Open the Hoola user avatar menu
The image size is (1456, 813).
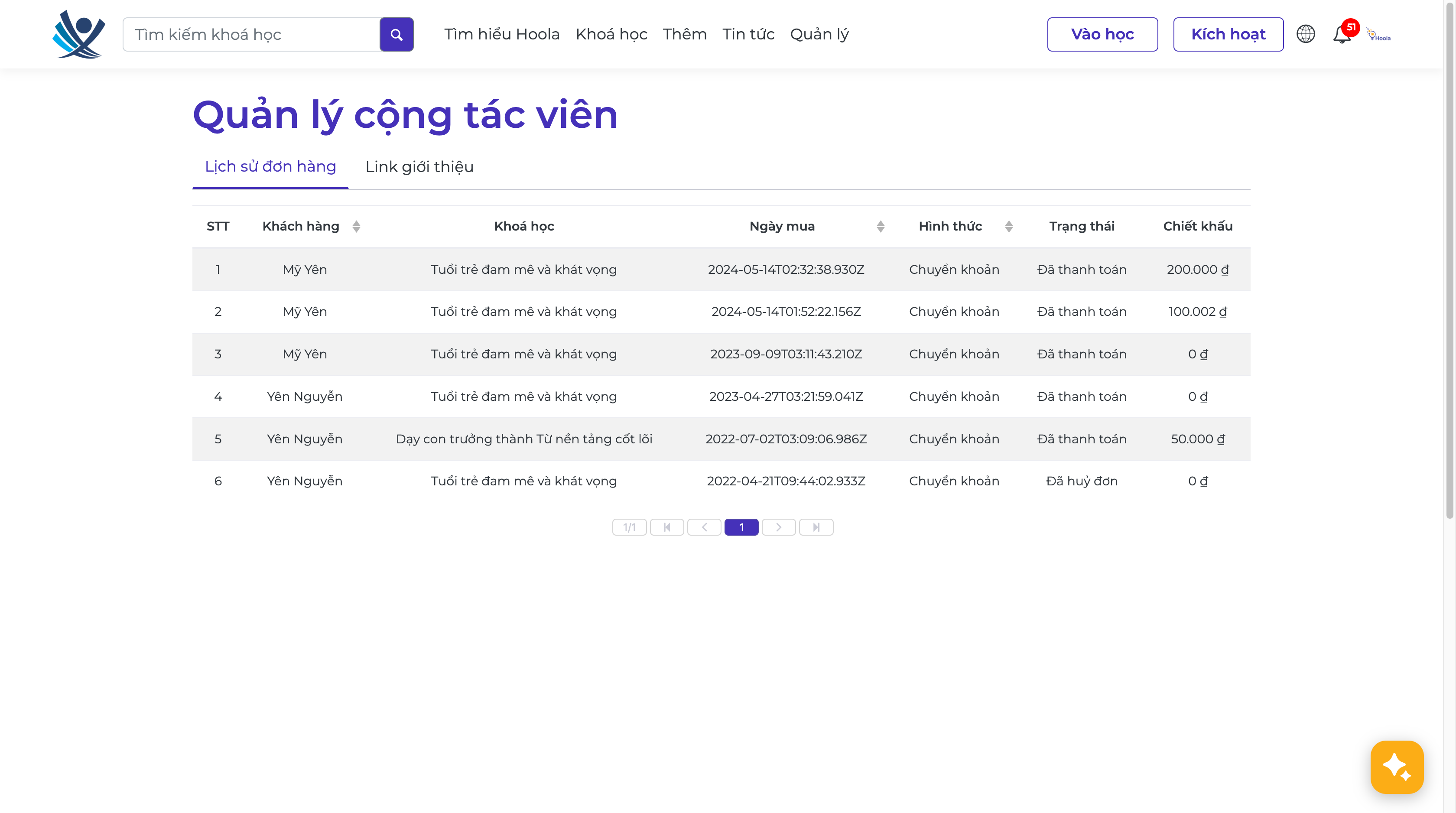point(1379,35)
